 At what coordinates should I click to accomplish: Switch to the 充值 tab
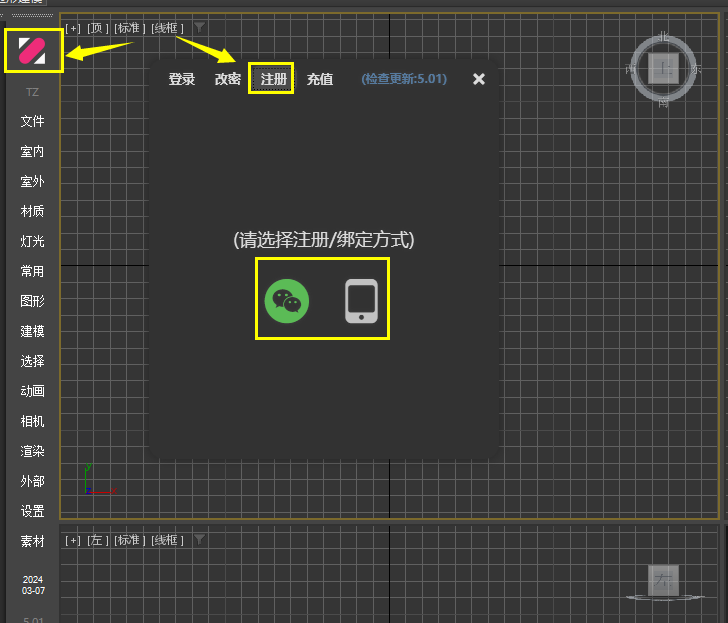click(x=320, y=79)
